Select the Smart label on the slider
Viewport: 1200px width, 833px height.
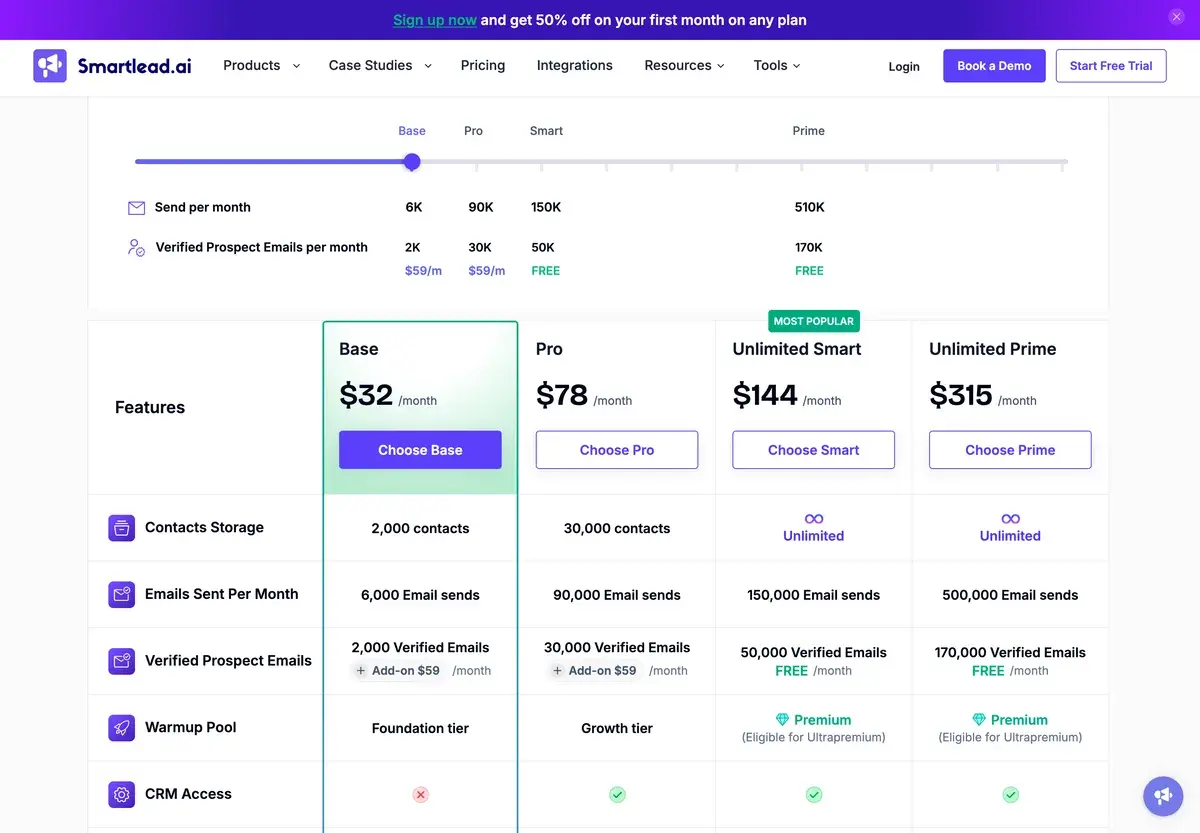click(546, 131)
